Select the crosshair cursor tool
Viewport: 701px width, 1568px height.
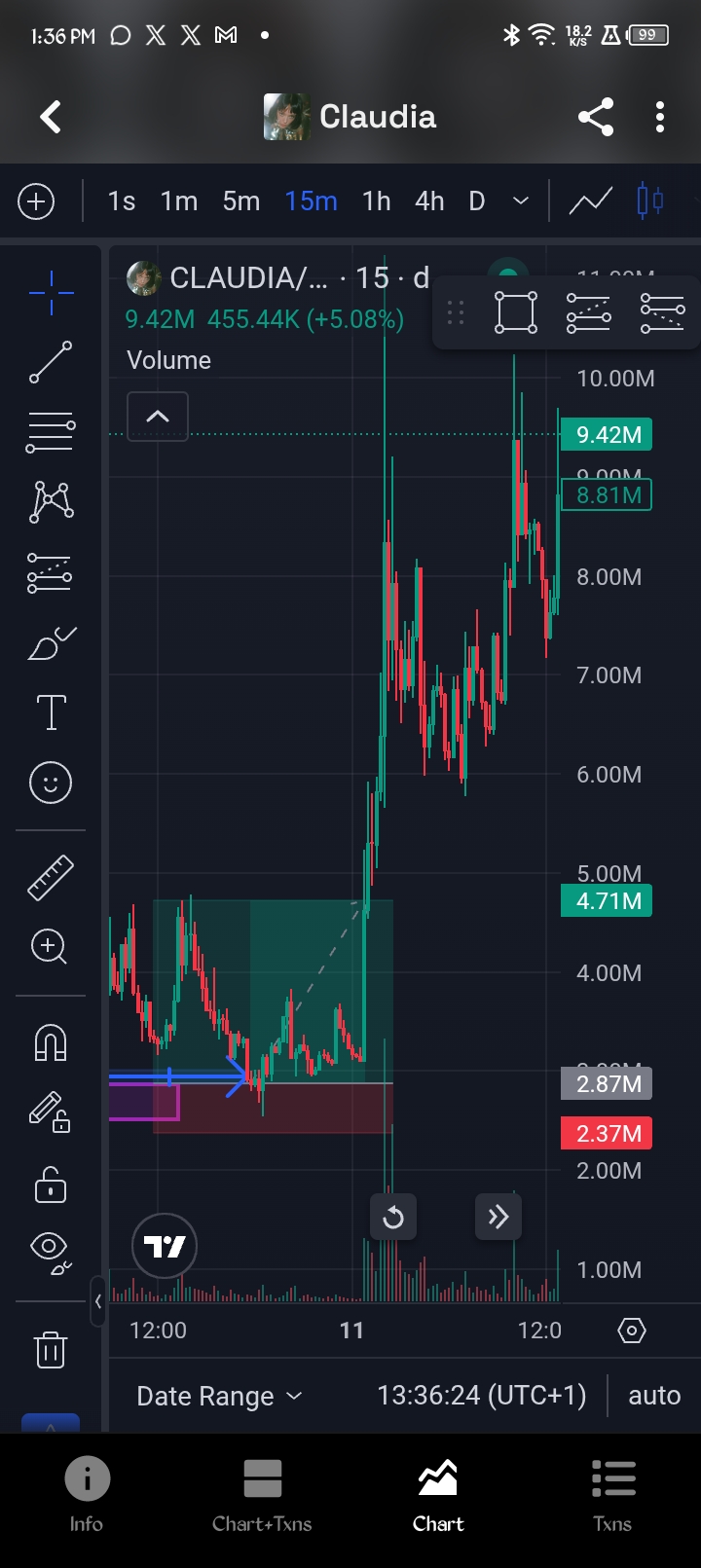[x=51, y=291]
